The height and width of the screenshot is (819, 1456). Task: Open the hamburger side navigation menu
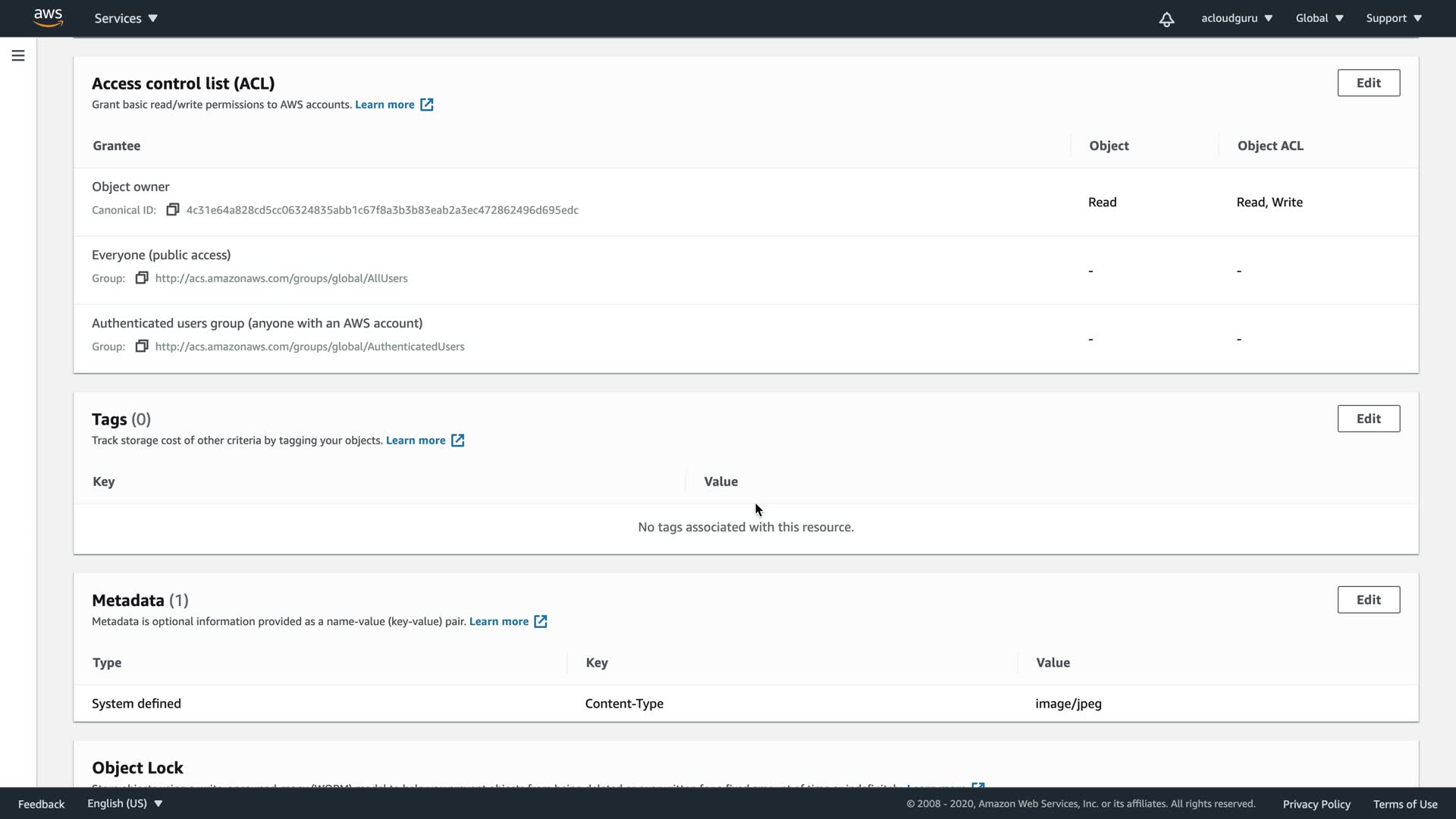(x=18, y=55)
